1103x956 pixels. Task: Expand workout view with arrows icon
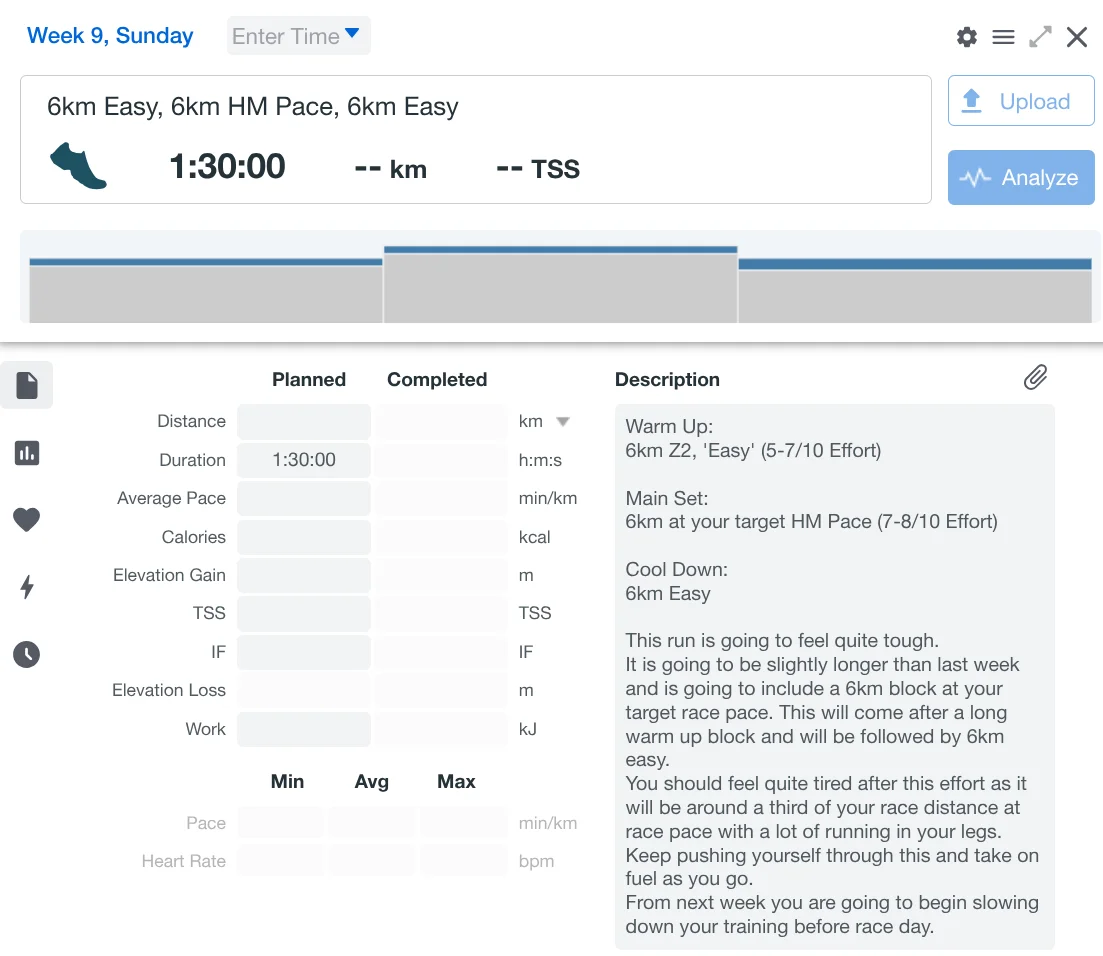(1040, 37)
